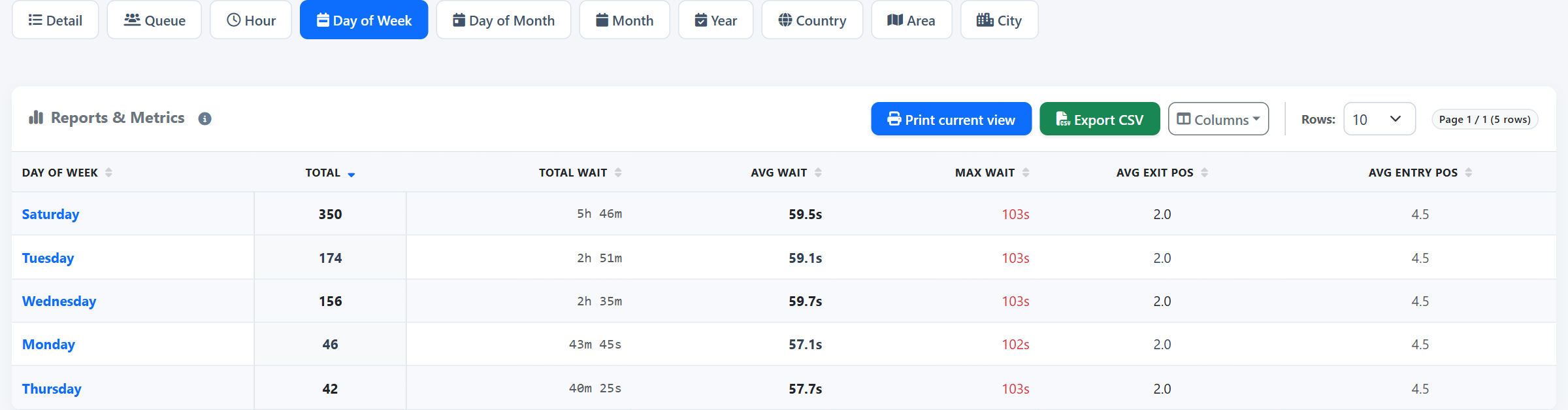Switch to the Area tab
The image size is (1568, 410).
911,20
